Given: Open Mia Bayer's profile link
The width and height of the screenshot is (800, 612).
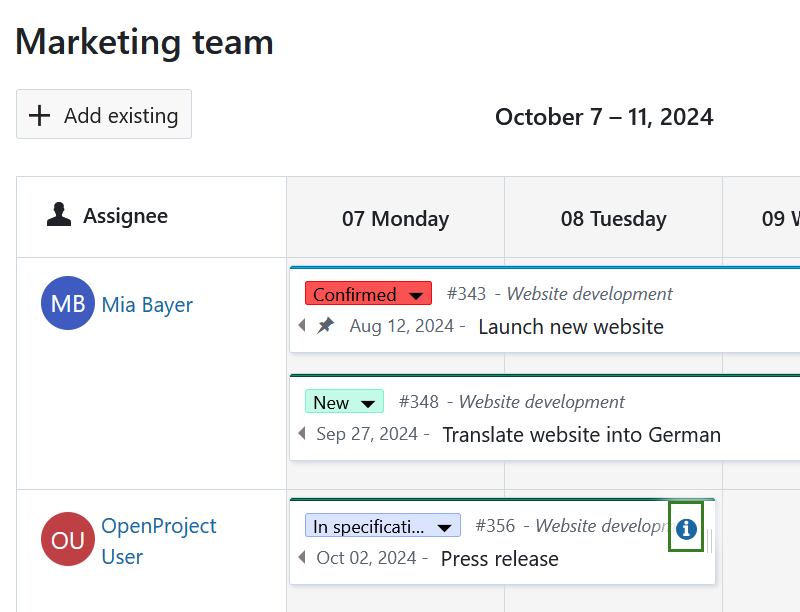Looking at the screenshot, I should click(x=146, y=304).
